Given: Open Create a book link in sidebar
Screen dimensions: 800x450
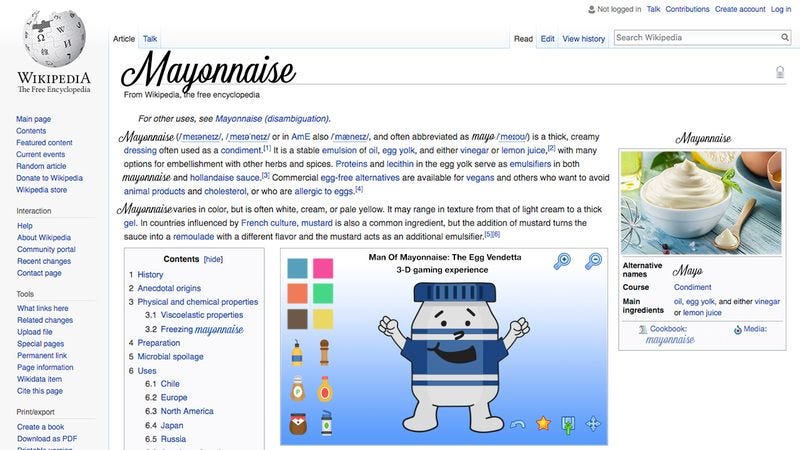Looking at the screenshot, I should pyautogui.click(x=40, y=427).
